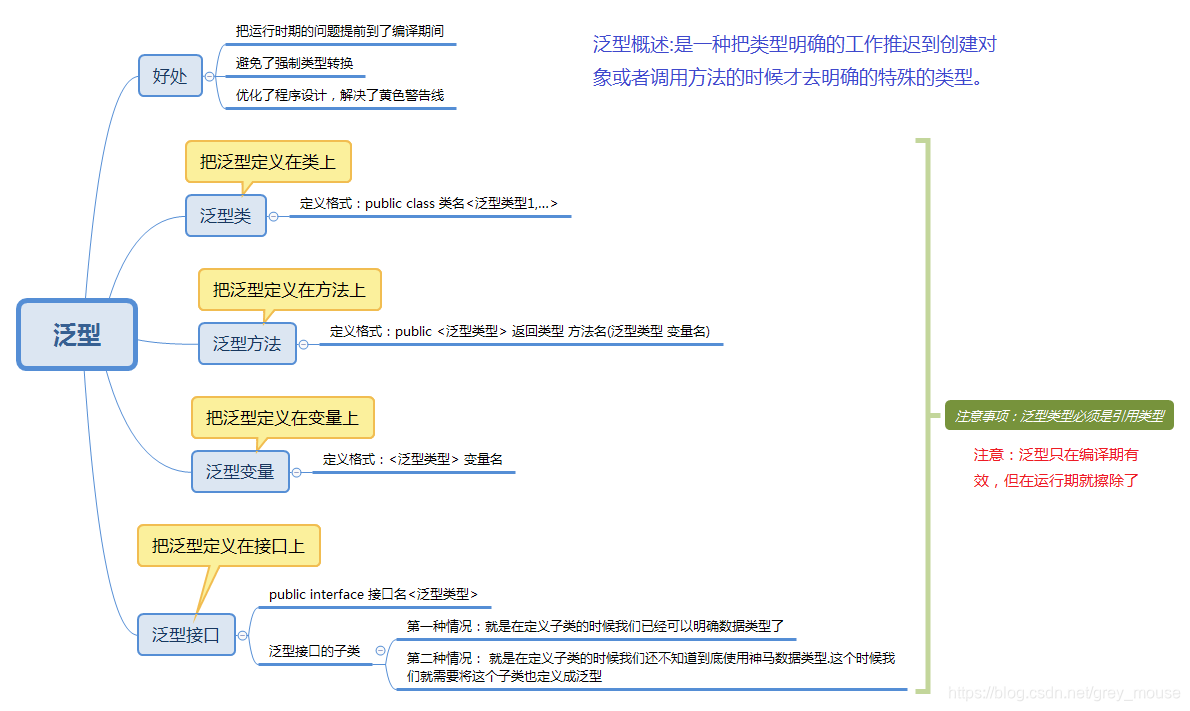Collapse the 泛型类 node's expander circle

(x=273, y=216)
